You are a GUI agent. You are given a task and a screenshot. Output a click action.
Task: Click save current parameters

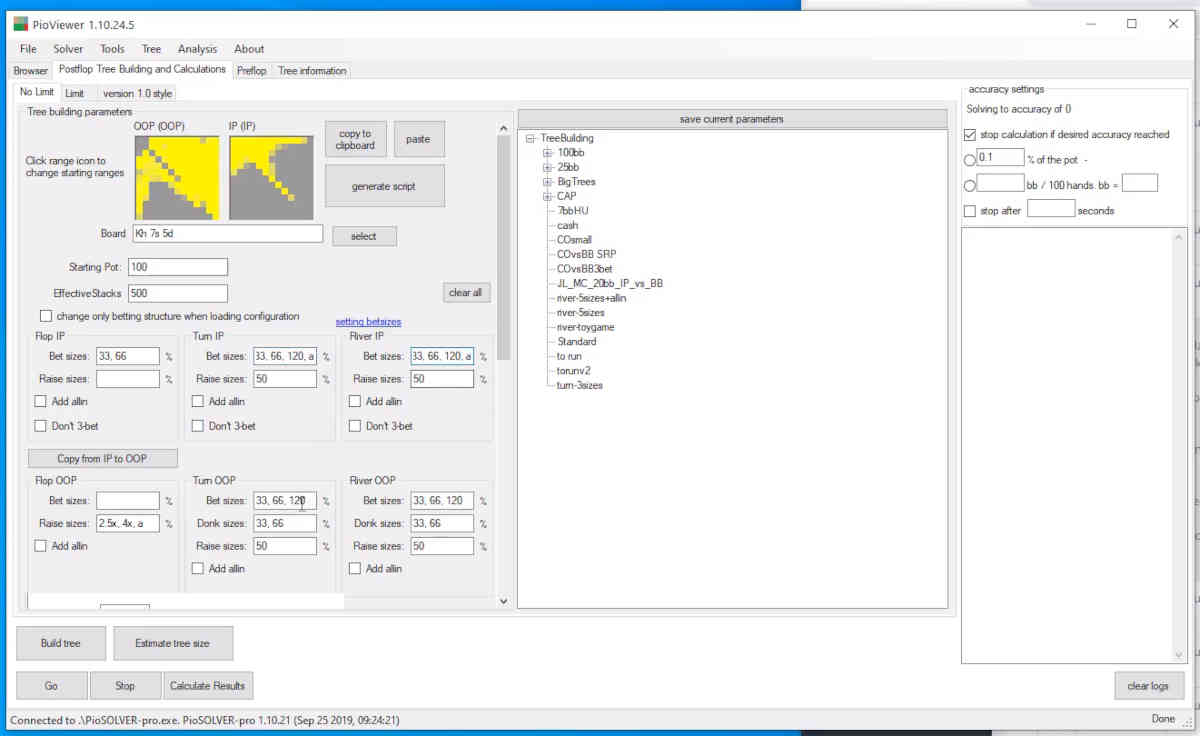click(x=731, y=118)
